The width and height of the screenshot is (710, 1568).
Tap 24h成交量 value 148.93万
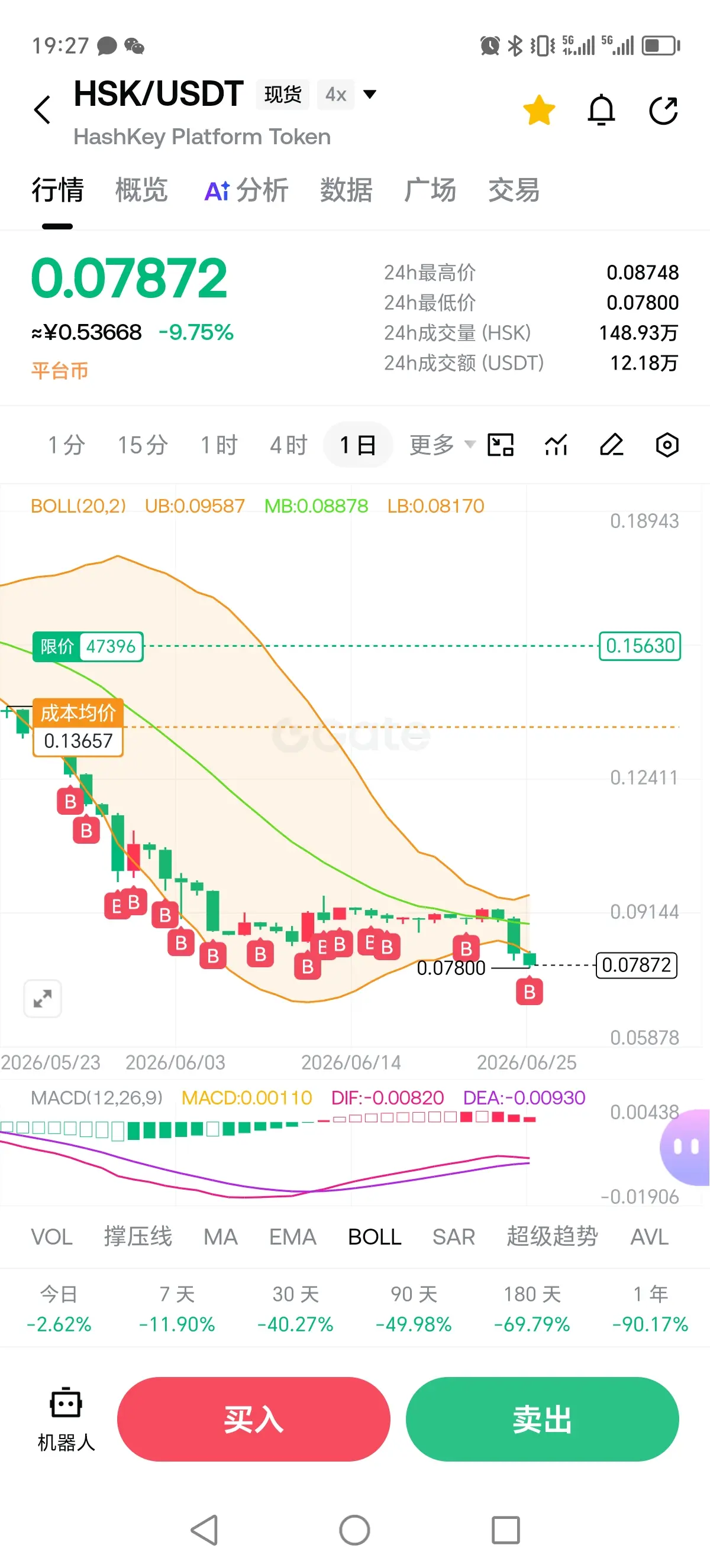639,332
